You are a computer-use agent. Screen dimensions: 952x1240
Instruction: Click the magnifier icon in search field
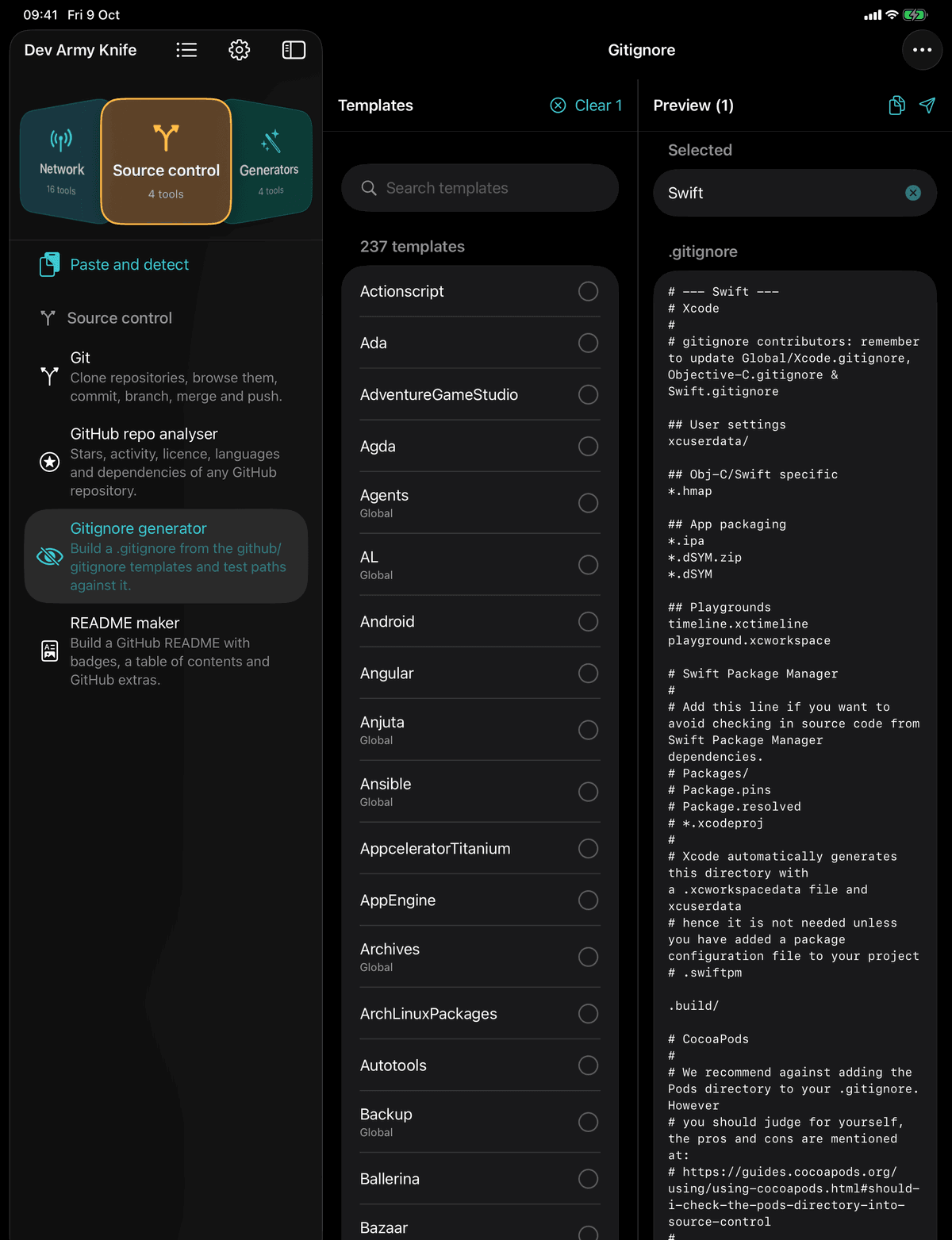(x=369, y=188)
